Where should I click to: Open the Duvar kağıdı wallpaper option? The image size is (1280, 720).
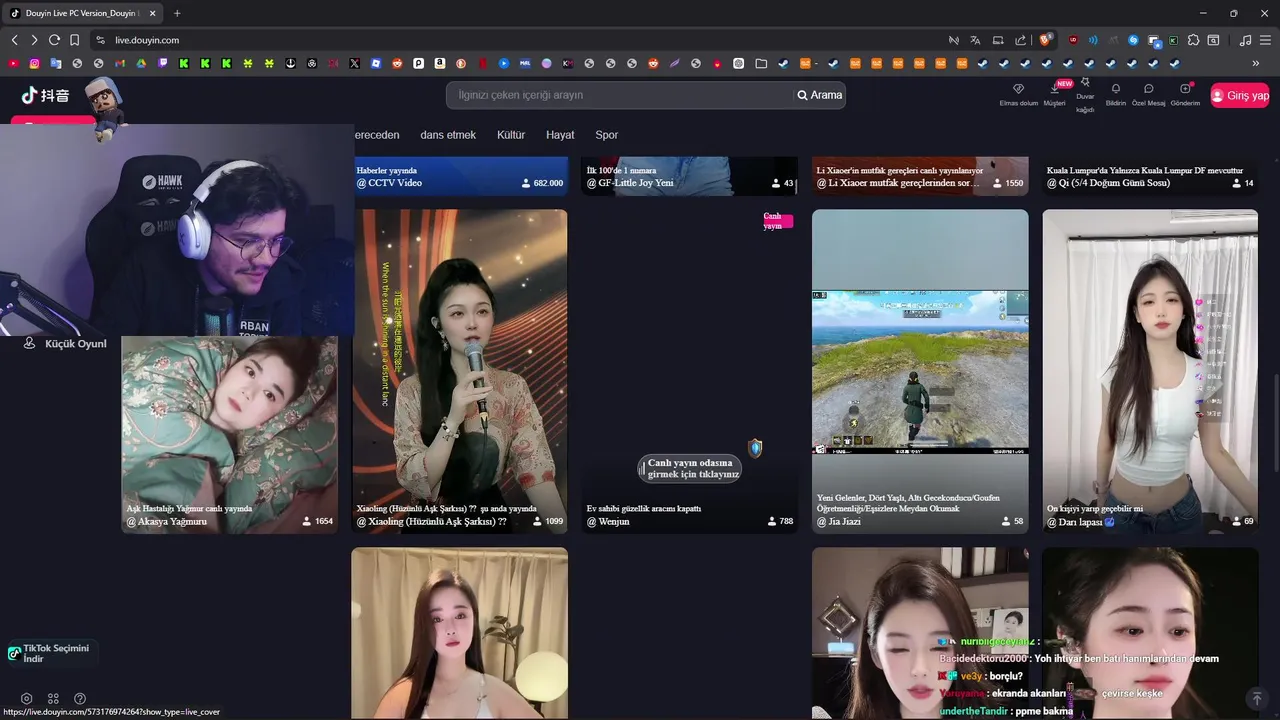(1085, 96)
